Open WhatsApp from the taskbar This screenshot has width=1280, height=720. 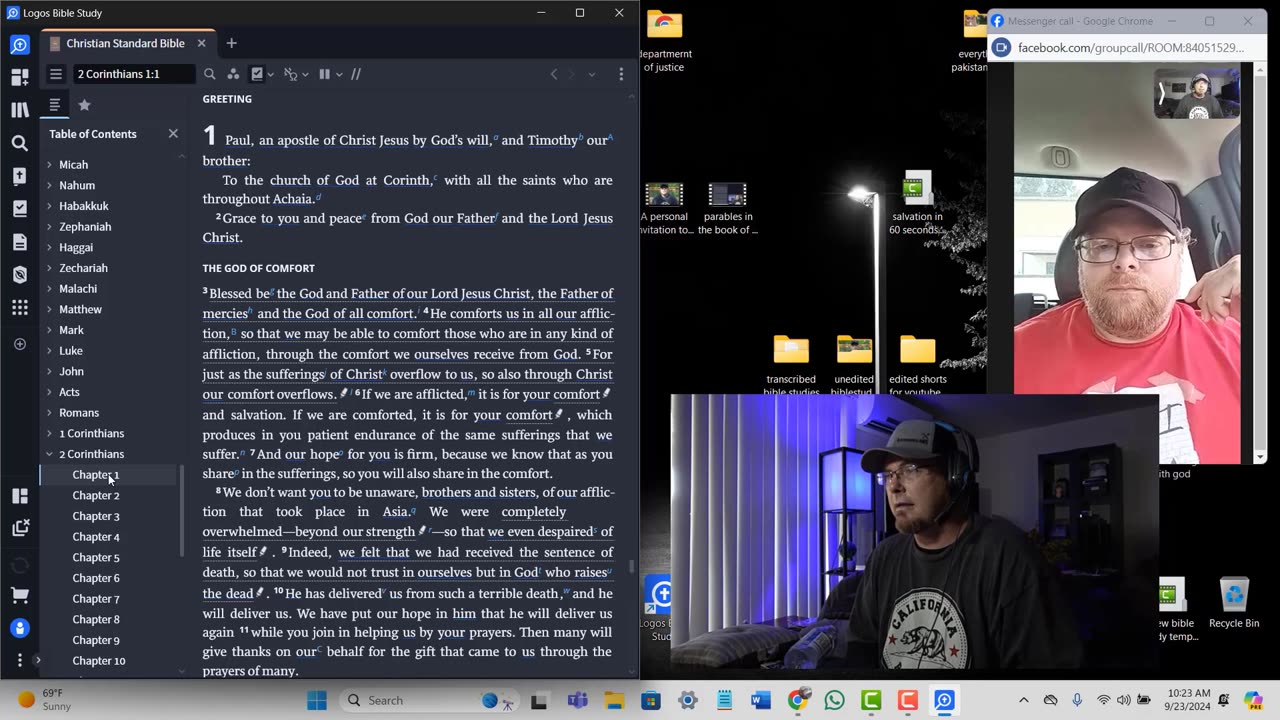tap(834, 700)
